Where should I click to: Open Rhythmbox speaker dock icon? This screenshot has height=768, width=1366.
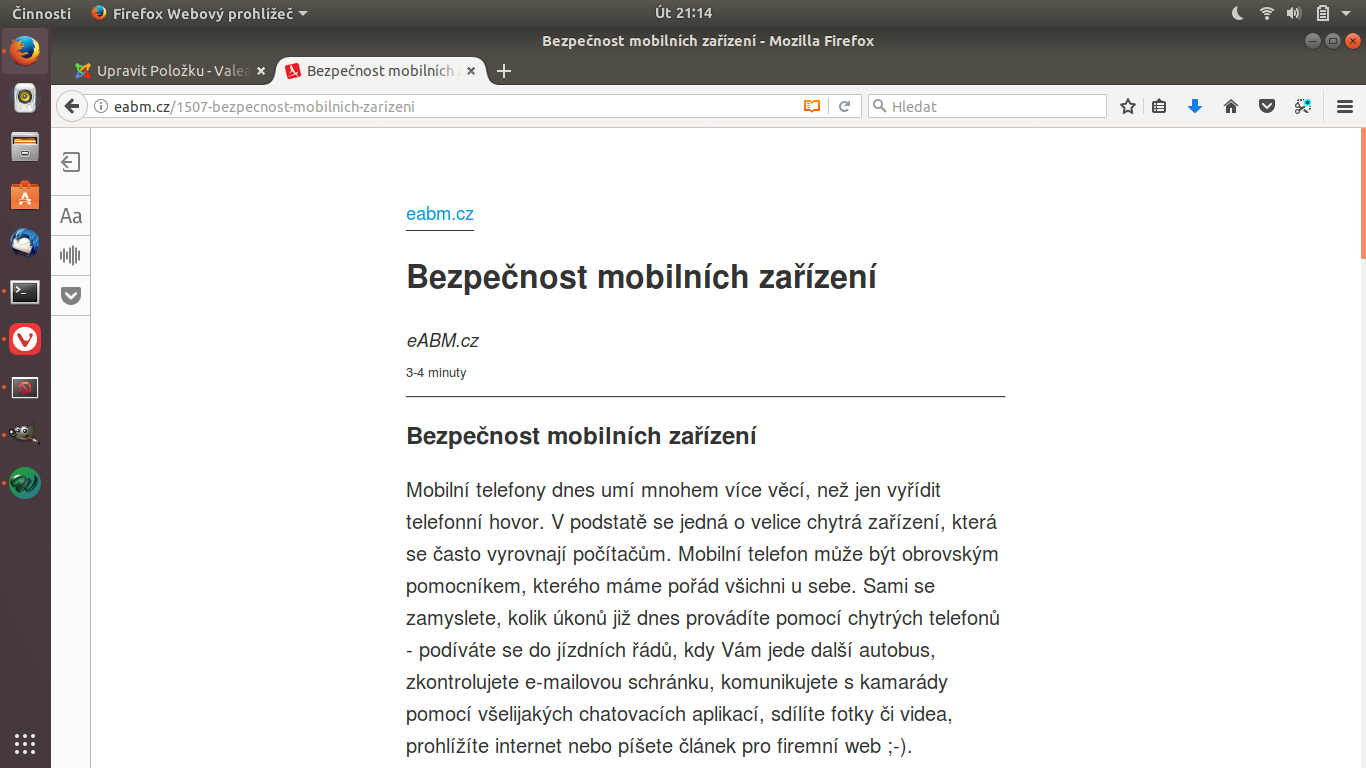point(25,98)
